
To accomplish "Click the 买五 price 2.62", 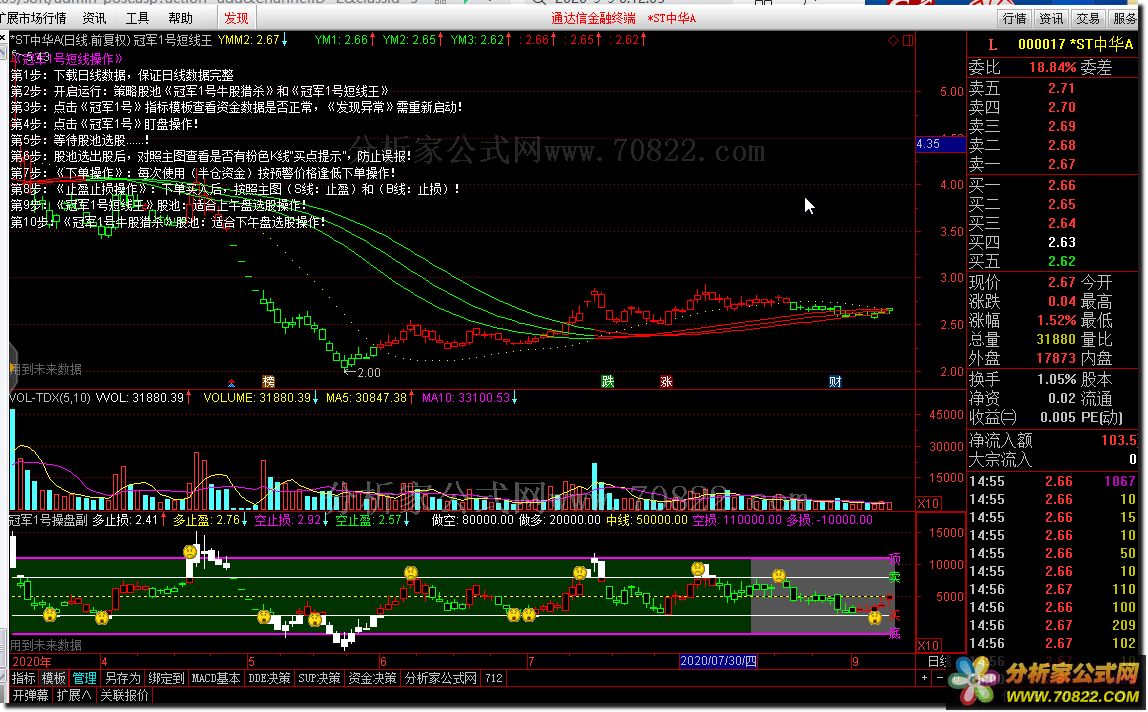I will pyautogui.click(x=1061, y=262).
